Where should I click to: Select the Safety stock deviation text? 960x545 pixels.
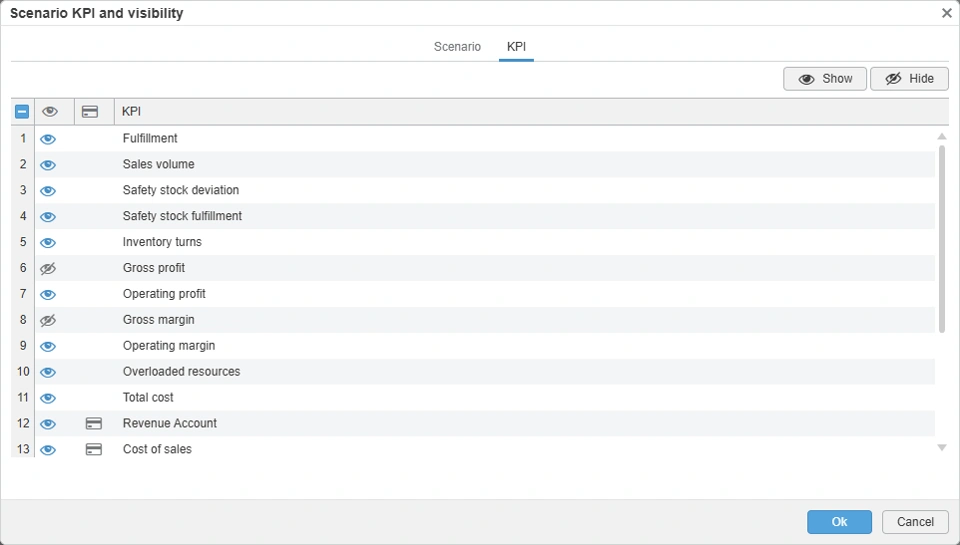[181, 190]
